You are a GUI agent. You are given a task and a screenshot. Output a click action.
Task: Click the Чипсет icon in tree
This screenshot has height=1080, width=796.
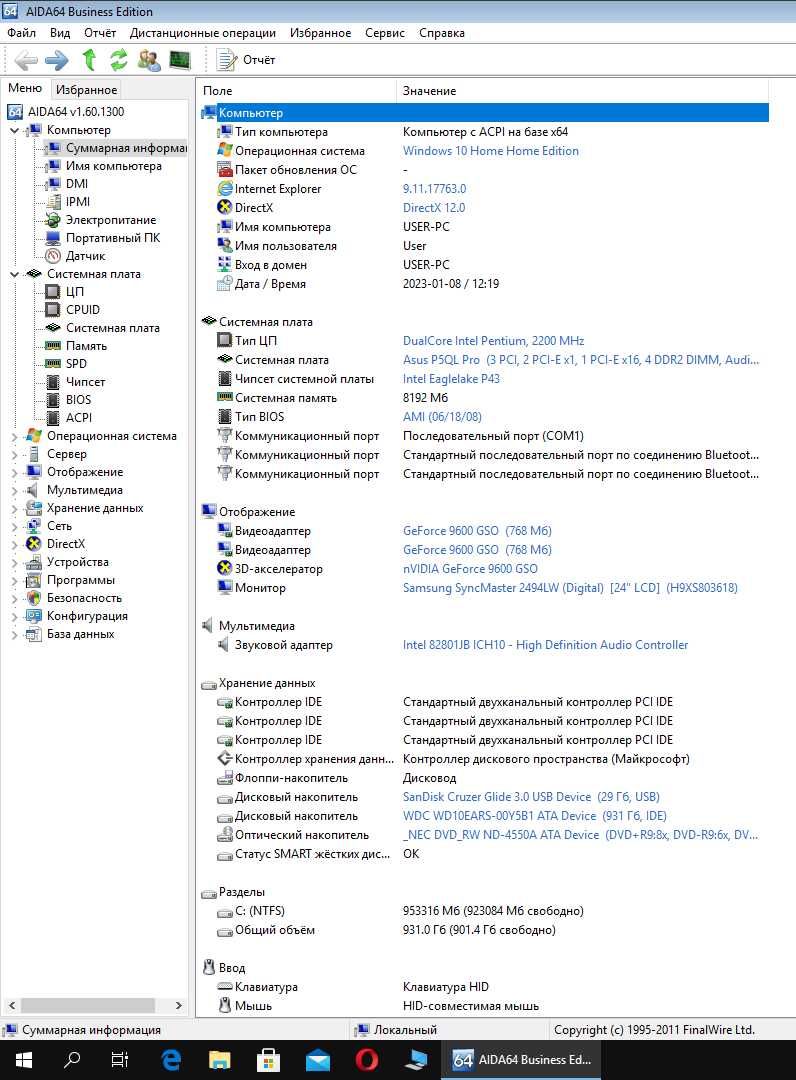pyautogui.click(x=53, y=382)
